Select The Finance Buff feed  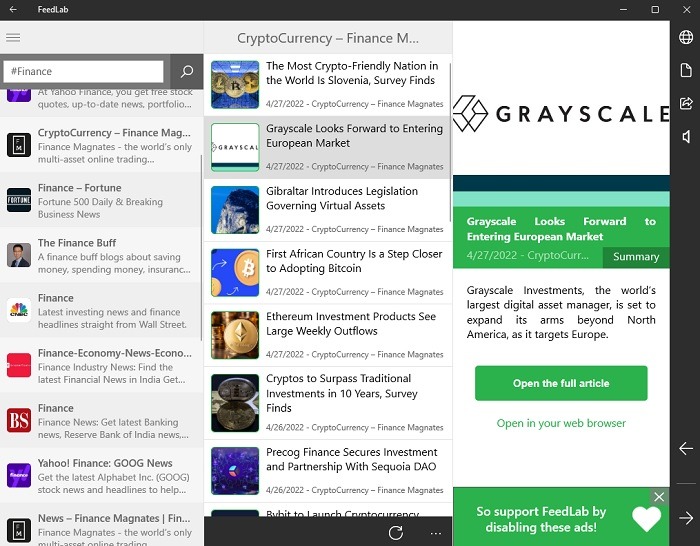102,255
